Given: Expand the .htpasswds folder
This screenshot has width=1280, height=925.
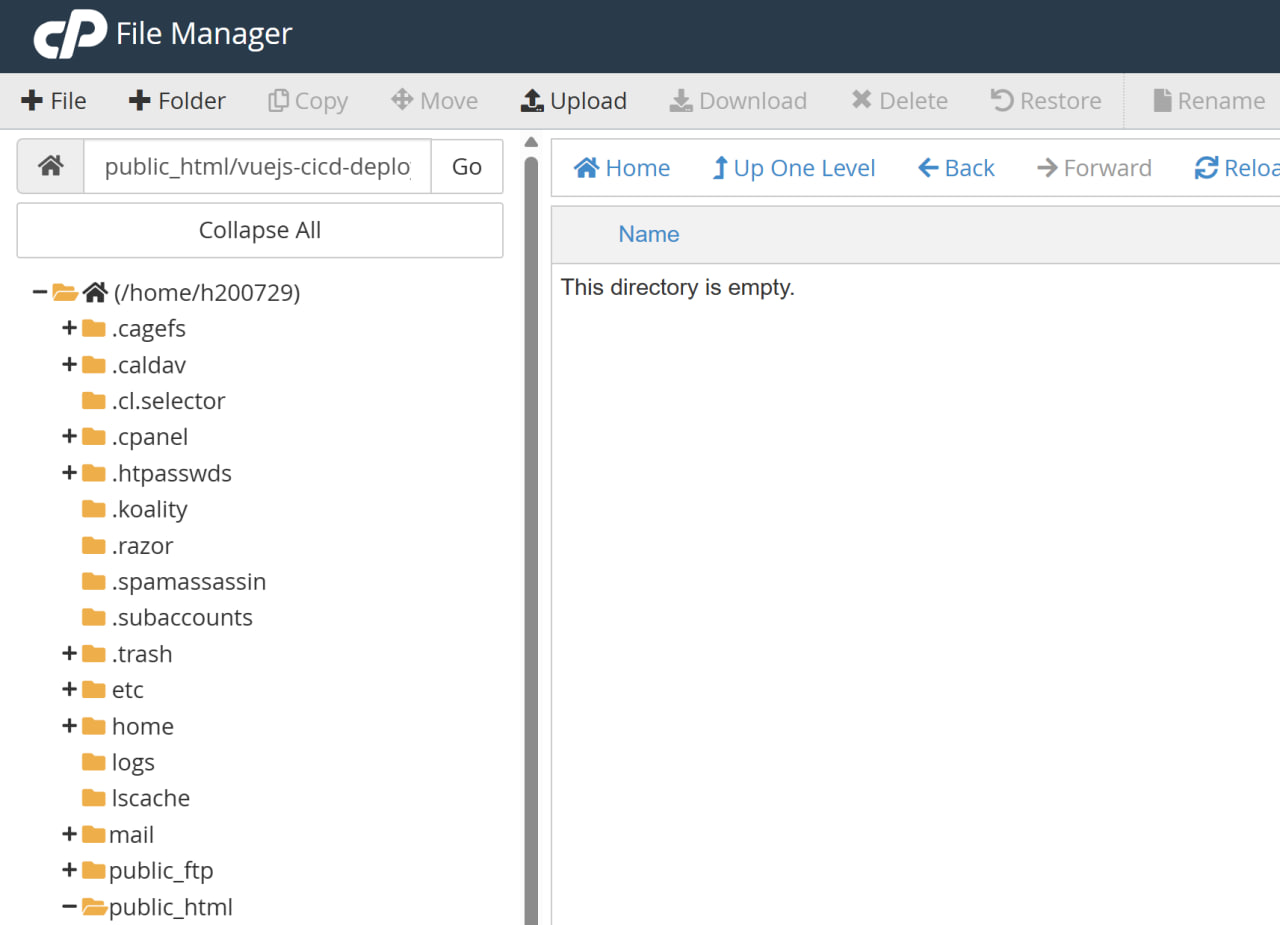Looking at the screenshot, I should point(69,472).
